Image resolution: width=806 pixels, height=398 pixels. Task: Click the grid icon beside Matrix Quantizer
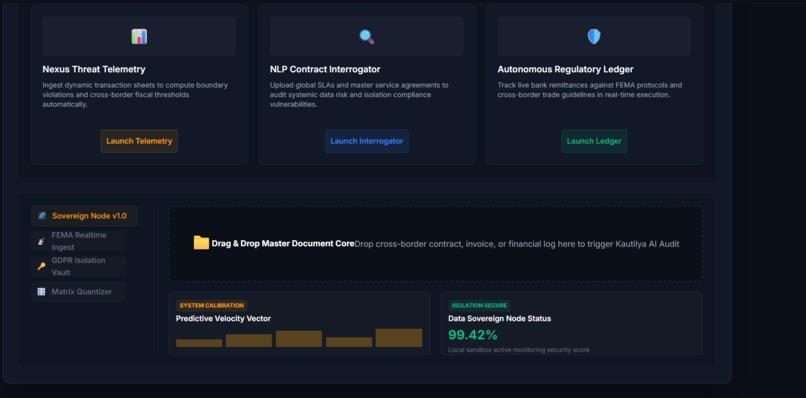click(42, 292)
